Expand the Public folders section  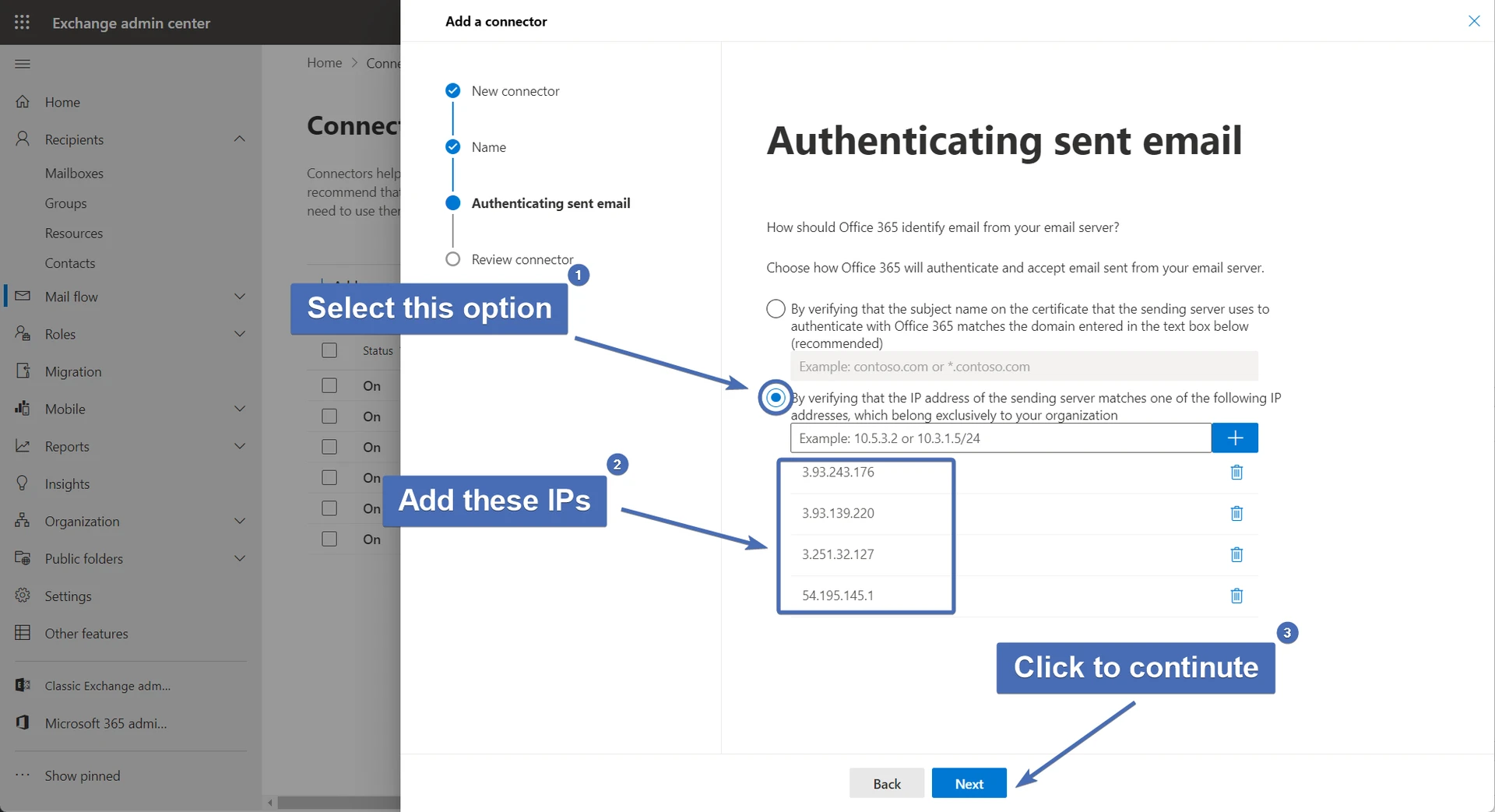[239, 558]
